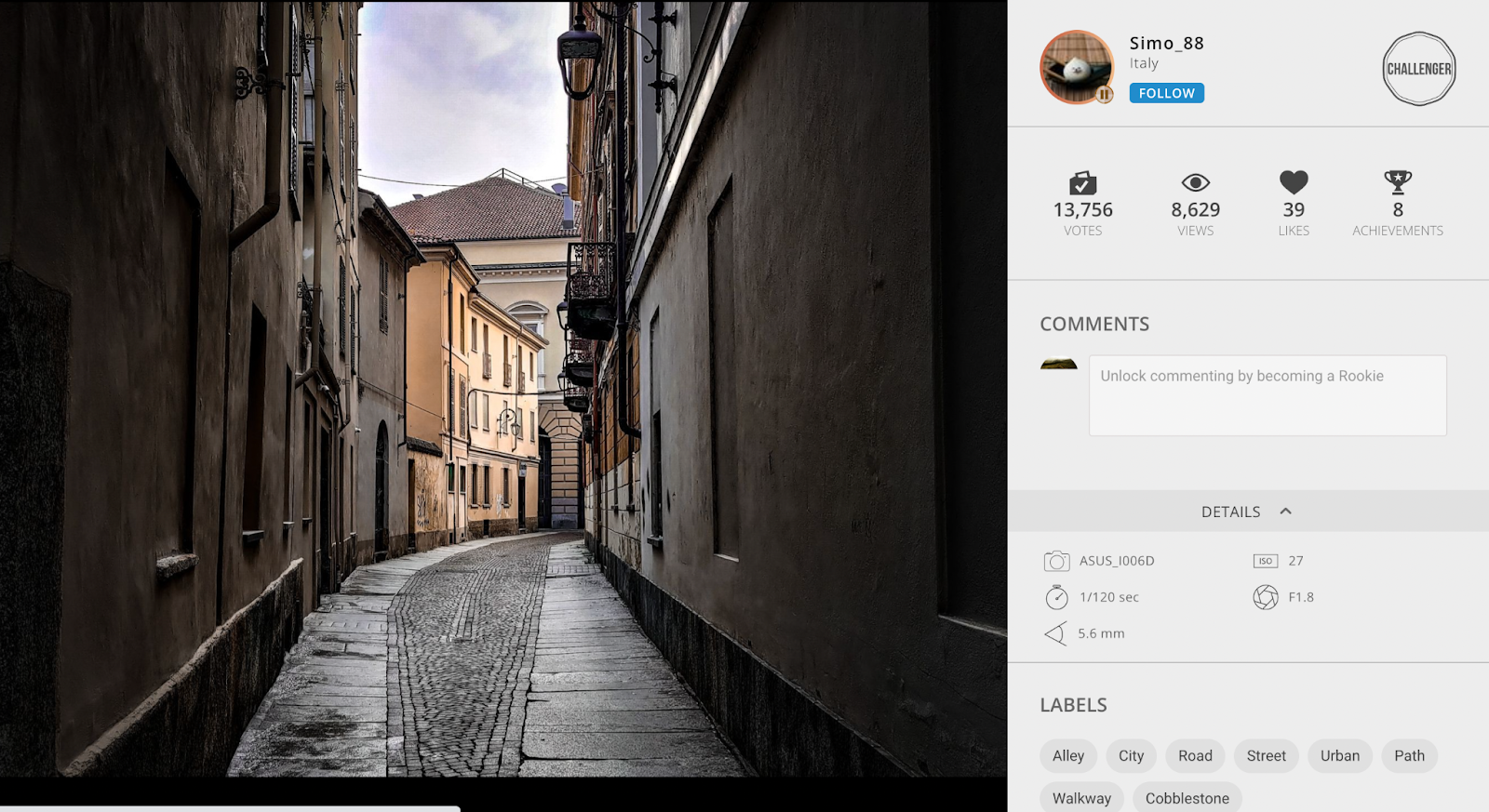Open Simo_88 profile avatar
Image resolution: width=1489 pixels, height=812 pixels.
1077,67
